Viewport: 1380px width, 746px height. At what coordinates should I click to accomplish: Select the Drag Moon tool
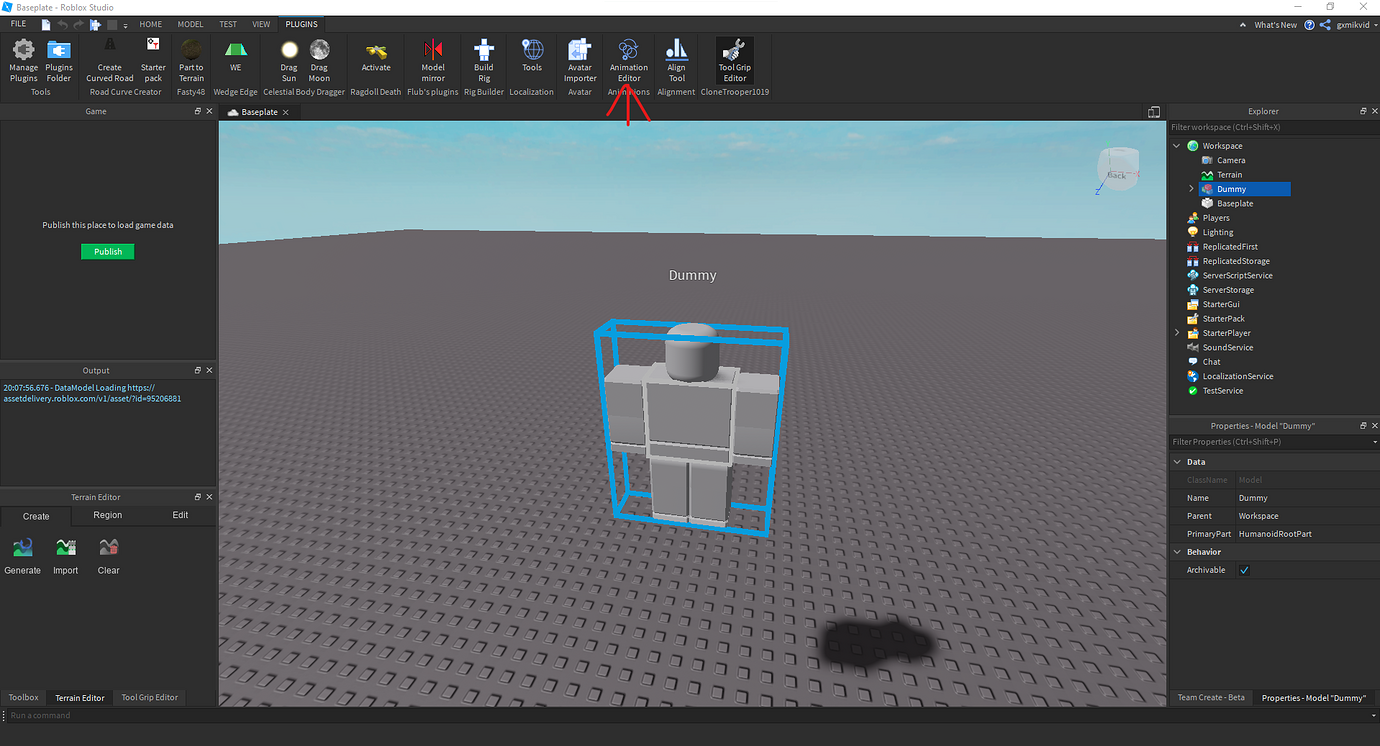tap(319, 58)
